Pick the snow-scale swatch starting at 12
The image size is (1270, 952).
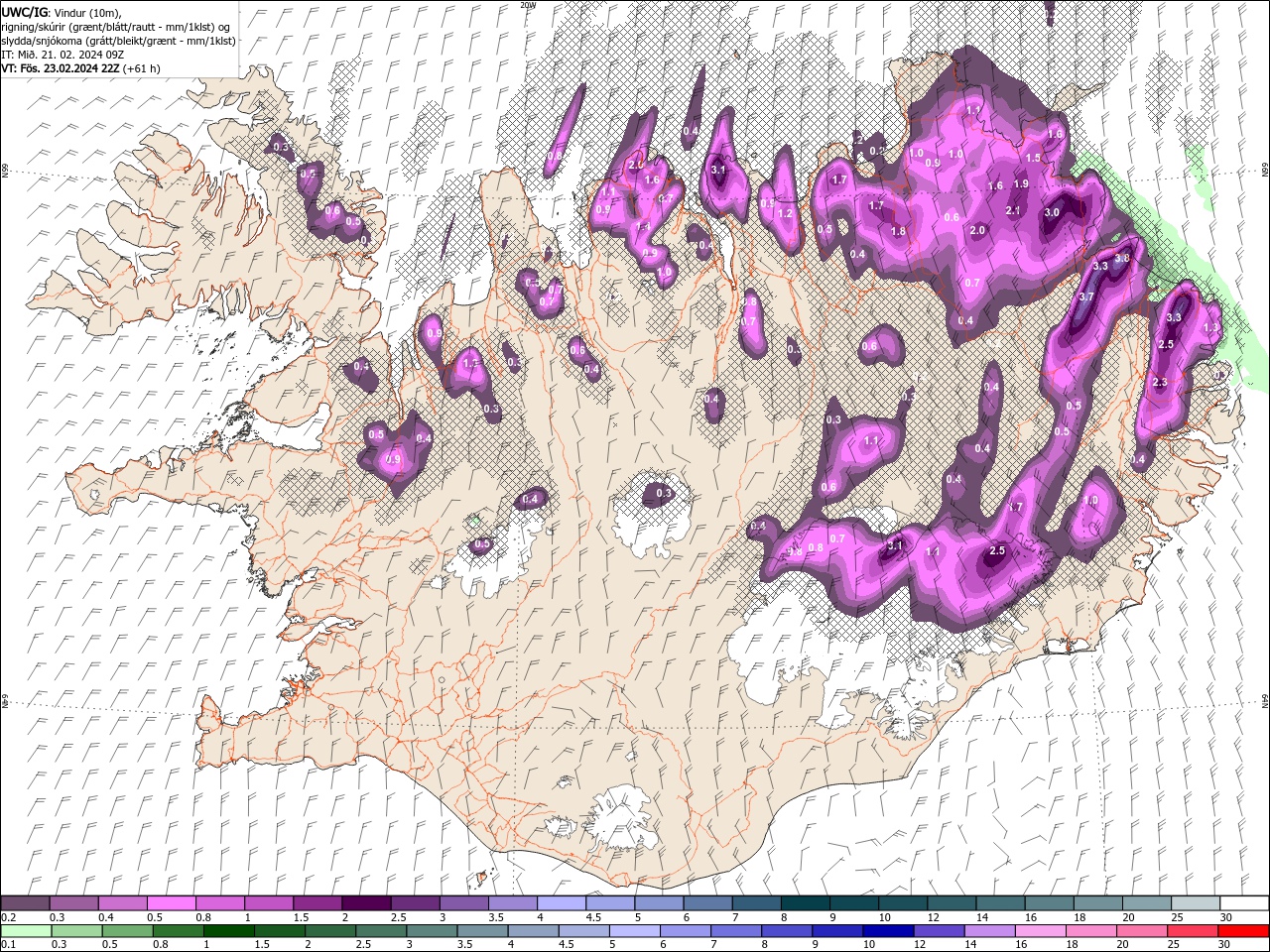pos(952,903)
